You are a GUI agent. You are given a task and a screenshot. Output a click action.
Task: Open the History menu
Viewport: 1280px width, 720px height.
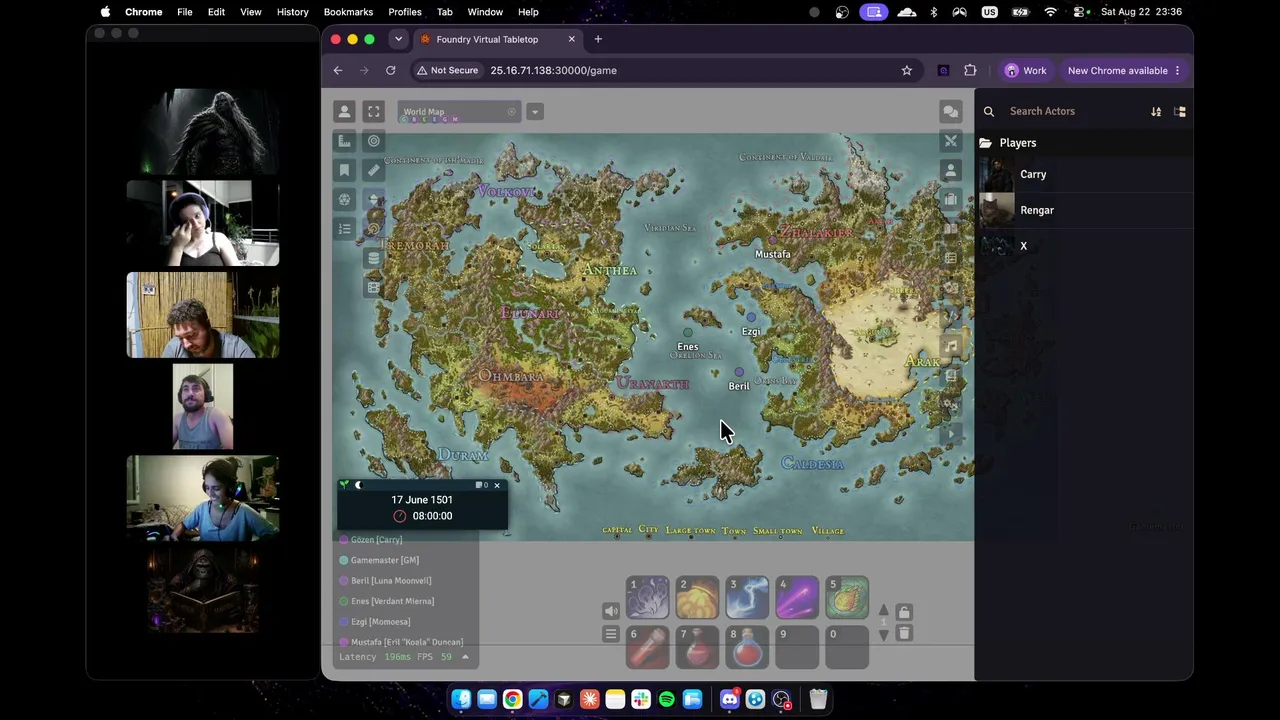click(x=292, y=12)
